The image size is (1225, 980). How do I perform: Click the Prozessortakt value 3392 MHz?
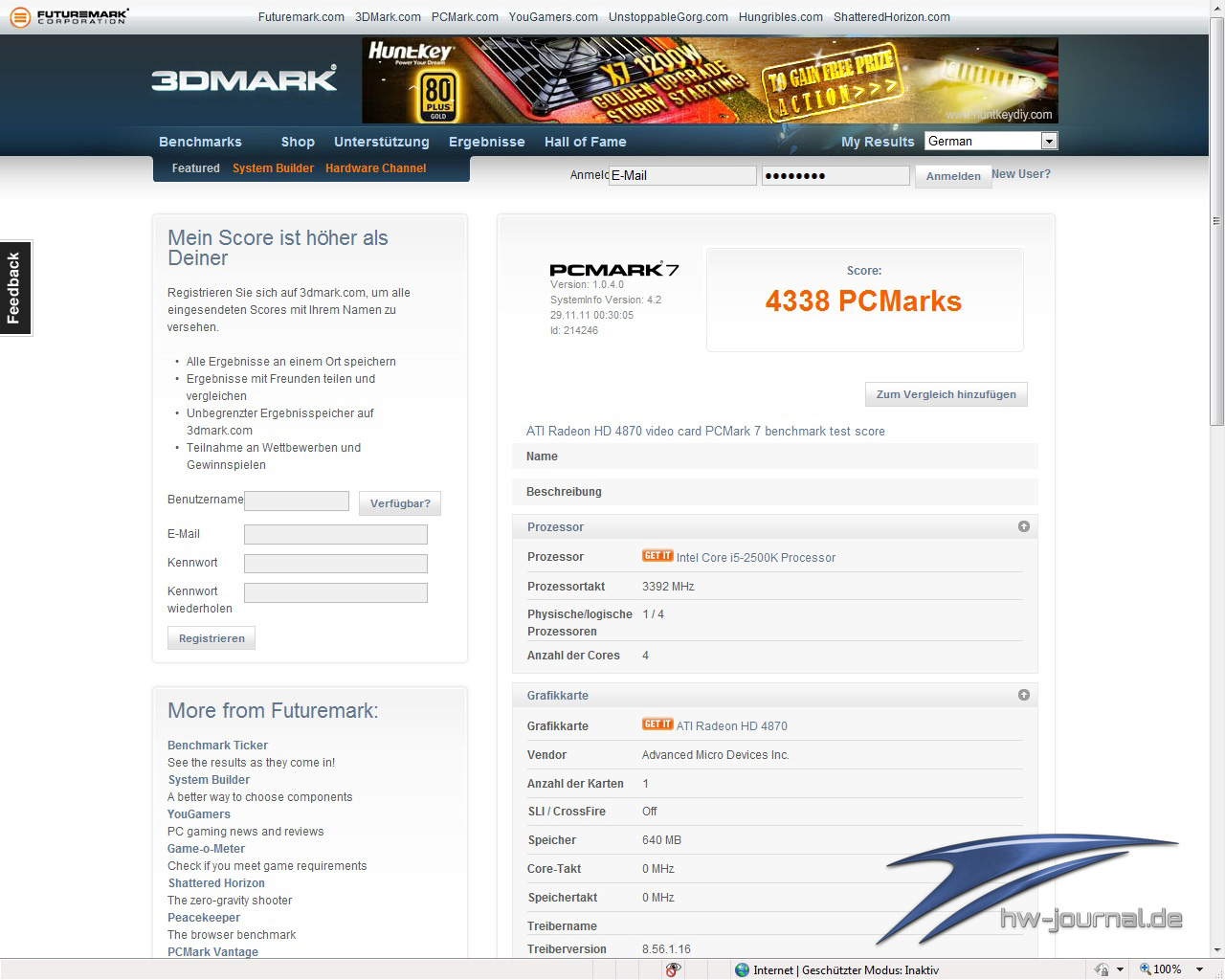[x=668, y=587]
